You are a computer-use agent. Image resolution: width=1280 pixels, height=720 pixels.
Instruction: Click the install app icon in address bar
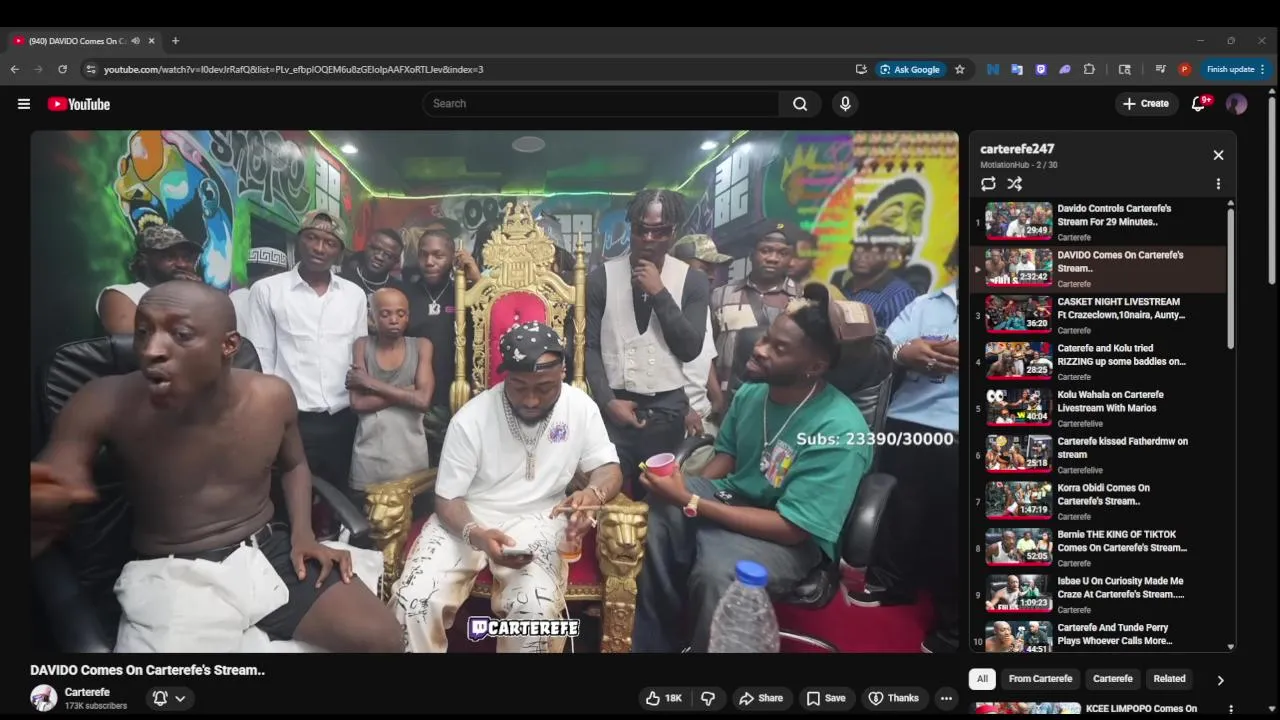[x=861, y=69]
